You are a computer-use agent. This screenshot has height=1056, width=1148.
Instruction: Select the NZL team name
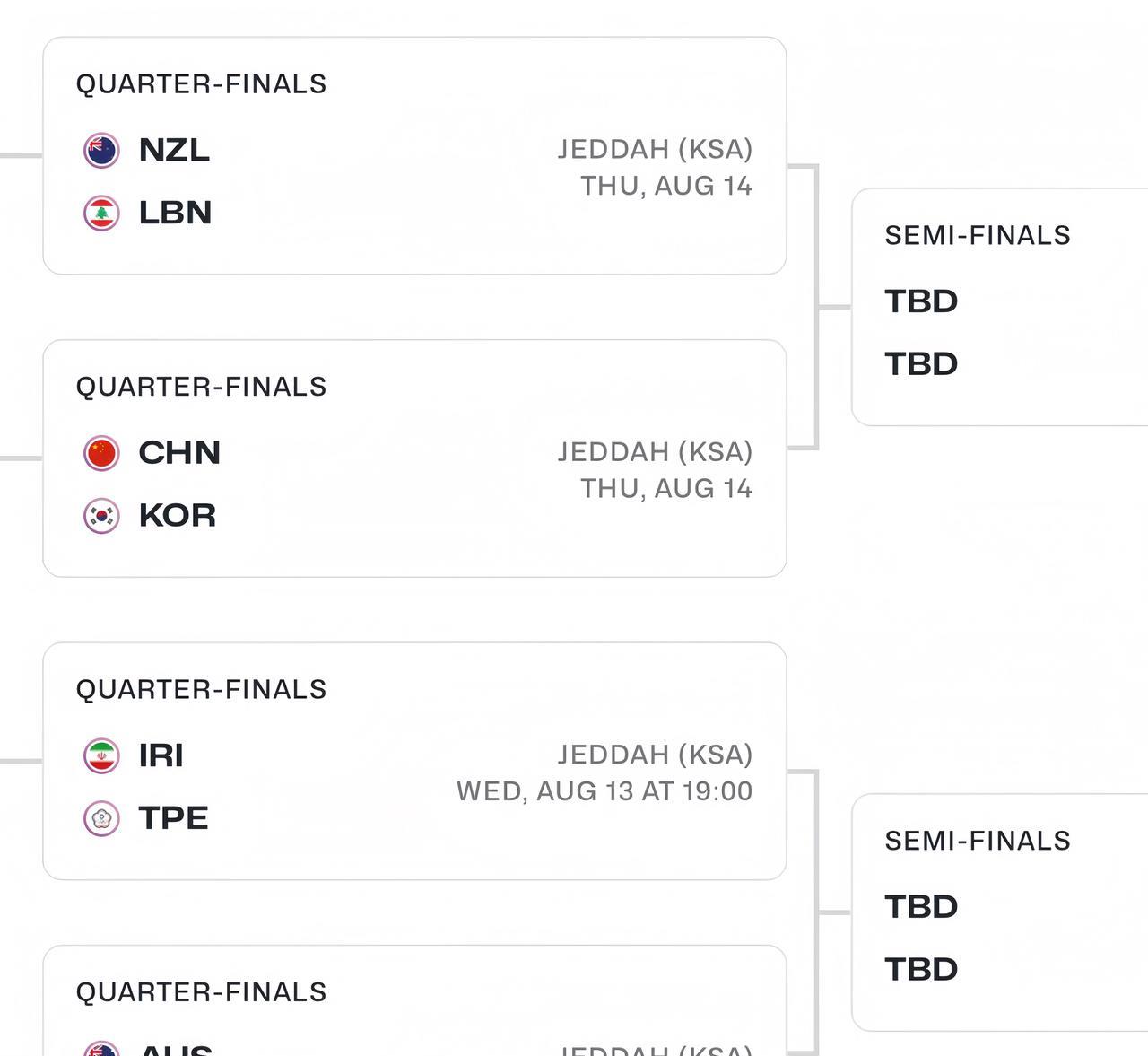point(174,150)
